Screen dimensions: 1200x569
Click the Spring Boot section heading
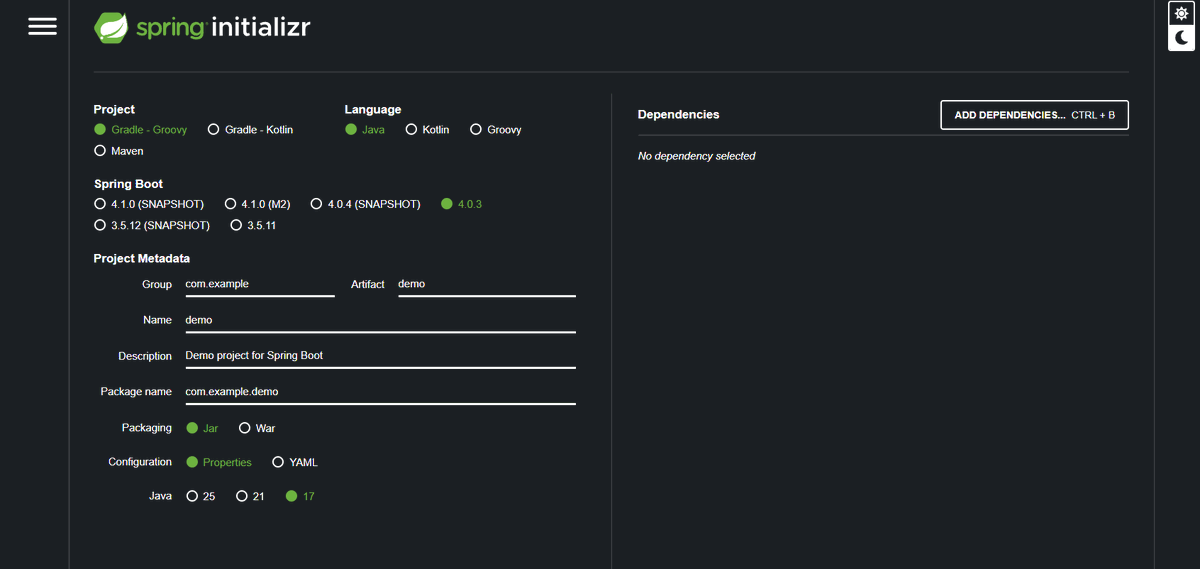coord(128,184)
